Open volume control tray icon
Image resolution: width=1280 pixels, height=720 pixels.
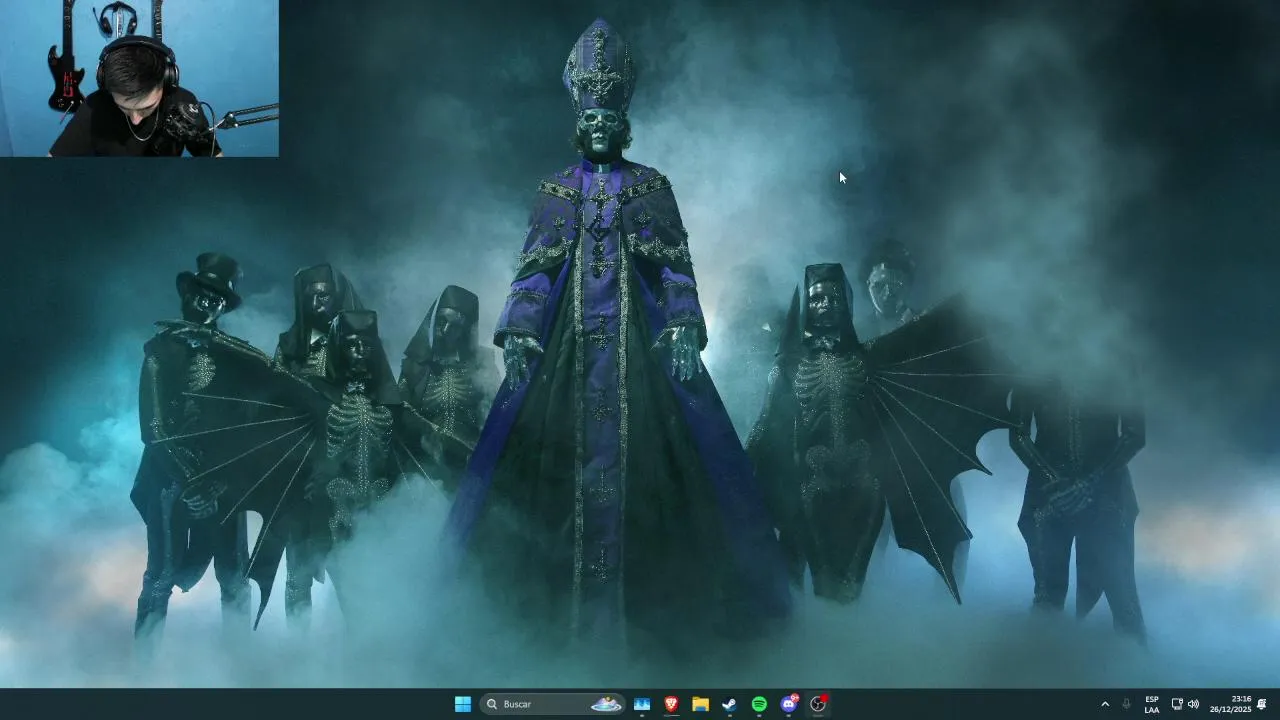(1193, 704)
